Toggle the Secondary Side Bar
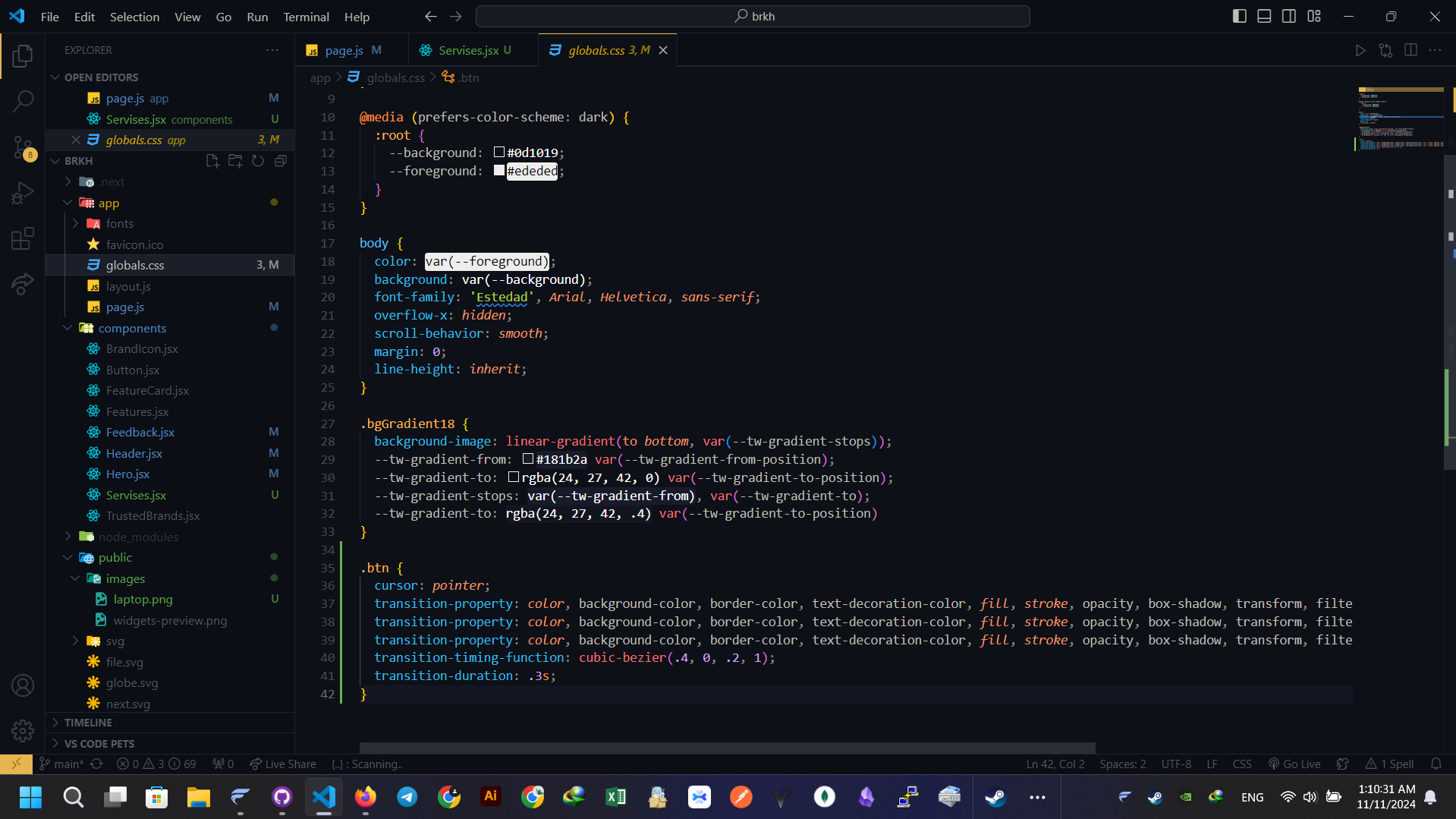The width and height of the screenshot is (1456, 819). 1288,15
